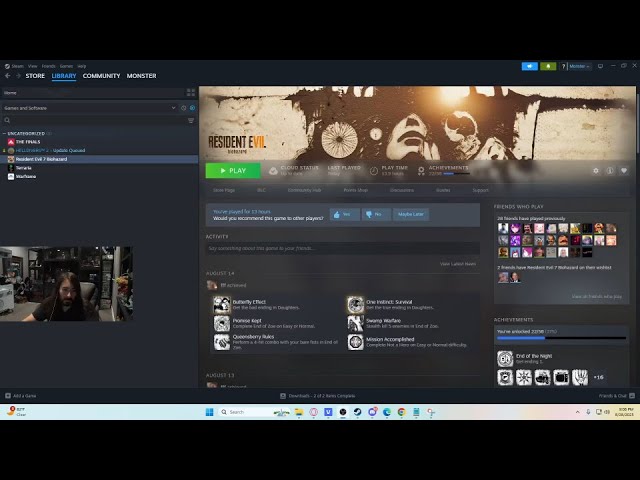Click Mission Accomplished achievement icon
The height and width of the screenshot is (480, 640).
click(356, 342)
